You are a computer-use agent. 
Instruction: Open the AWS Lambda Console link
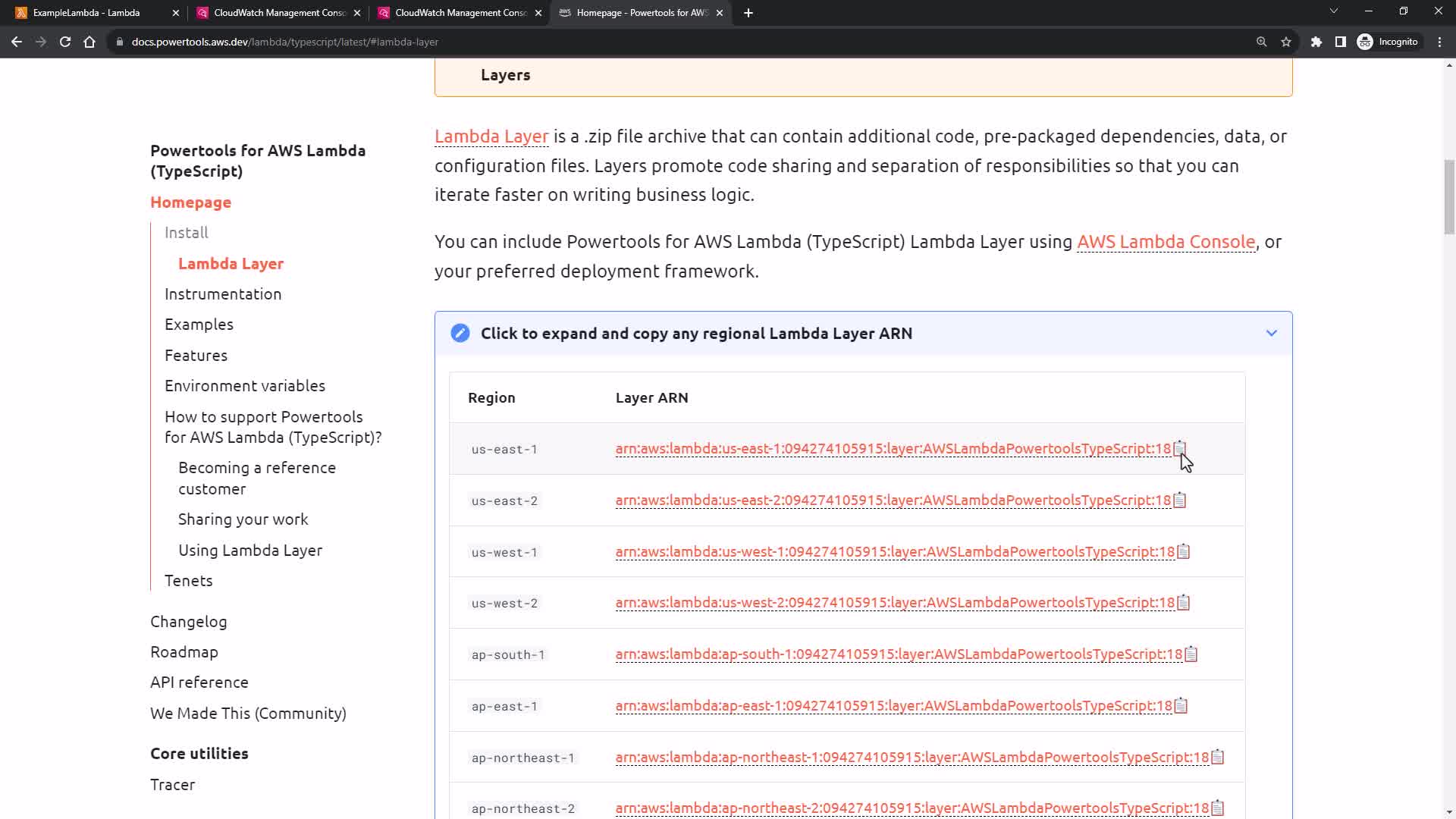tap(1166, 242)
